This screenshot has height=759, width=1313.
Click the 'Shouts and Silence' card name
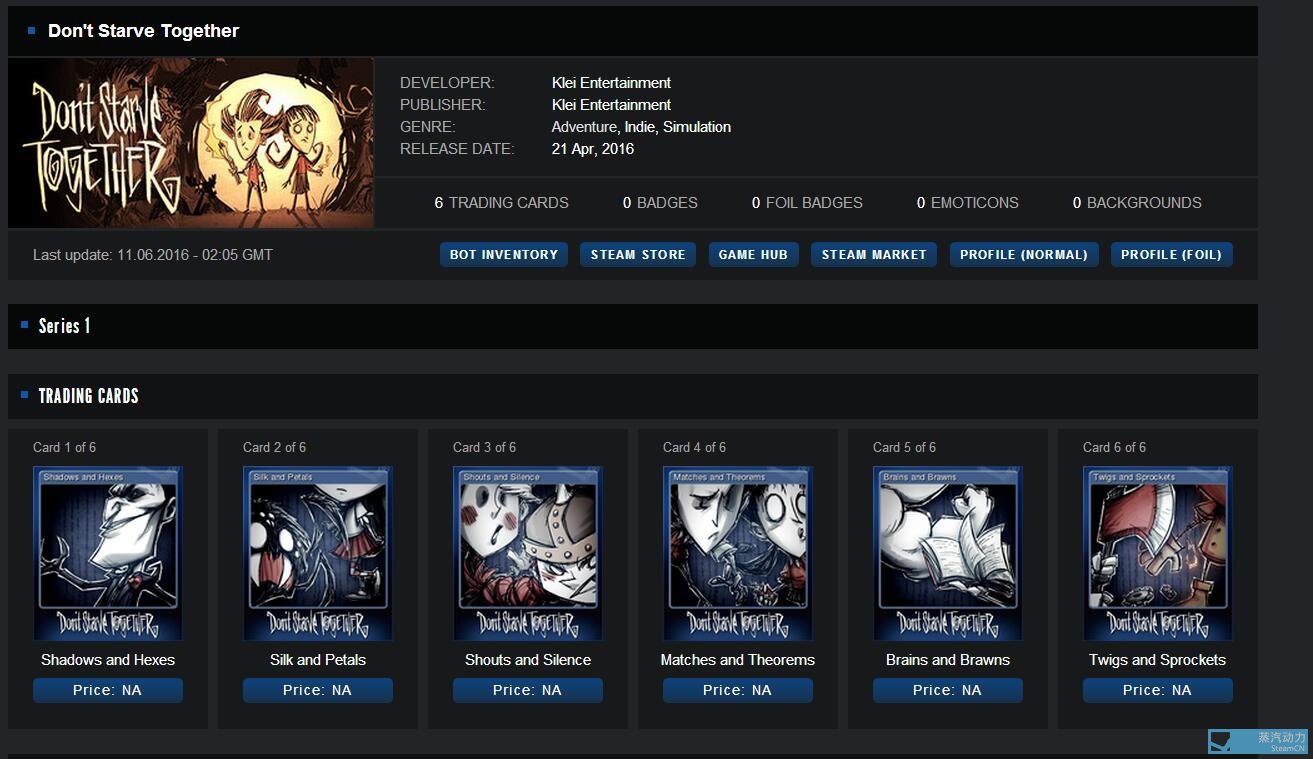coord(528,660)
